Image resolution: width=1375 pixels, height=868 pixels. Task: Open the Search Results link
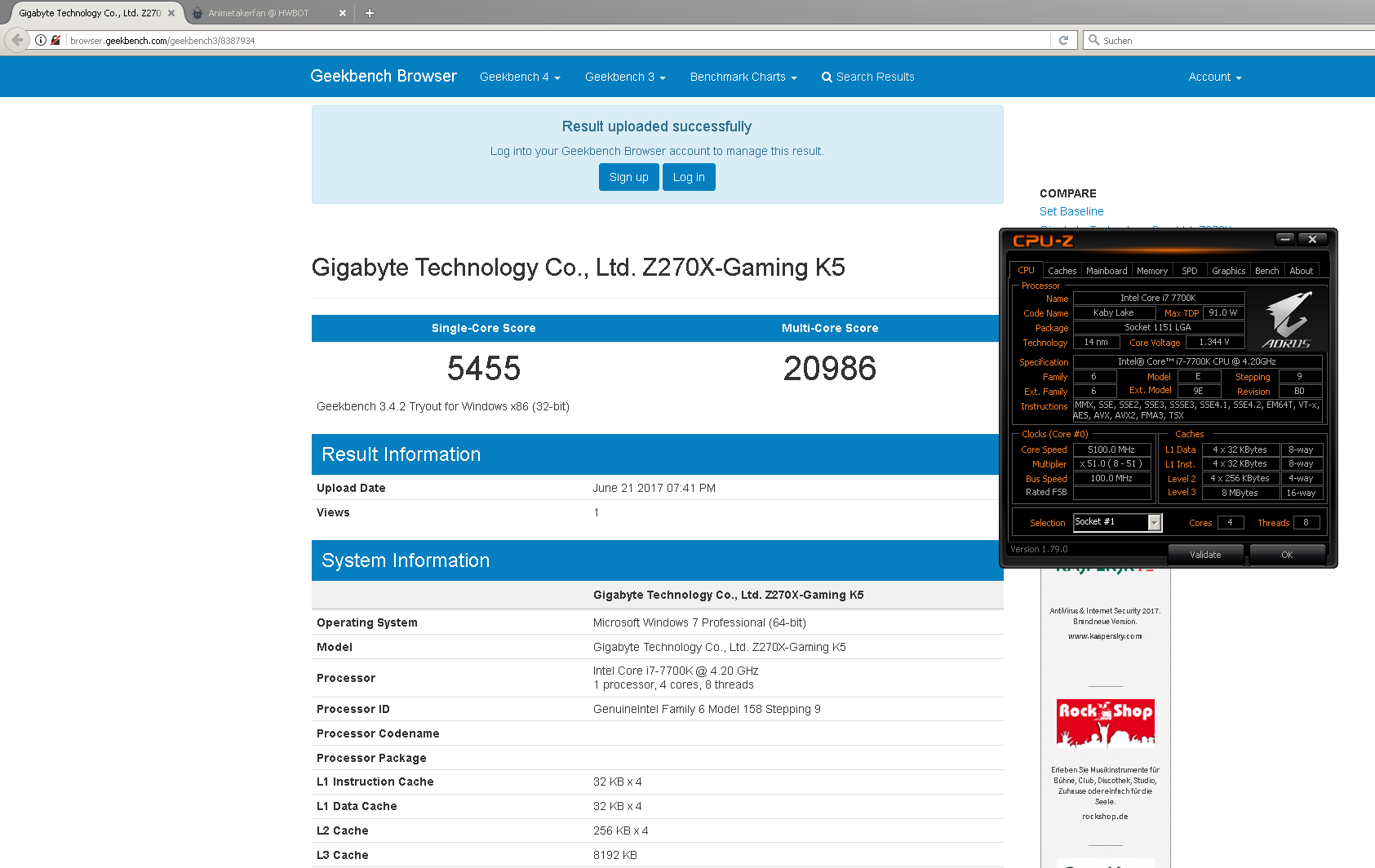tap(867, 77)
